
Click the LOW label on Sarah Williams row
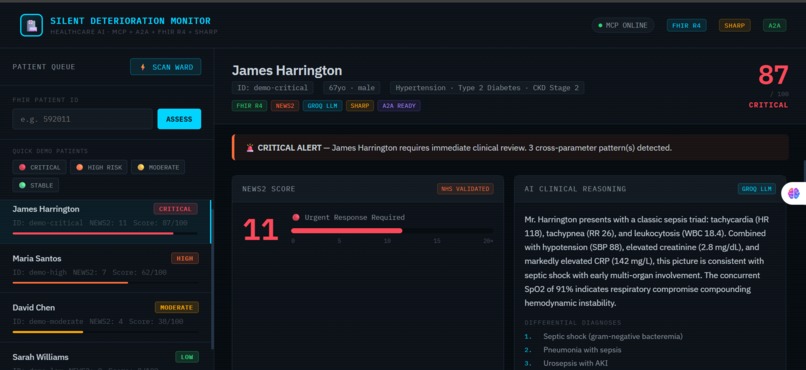187,357
